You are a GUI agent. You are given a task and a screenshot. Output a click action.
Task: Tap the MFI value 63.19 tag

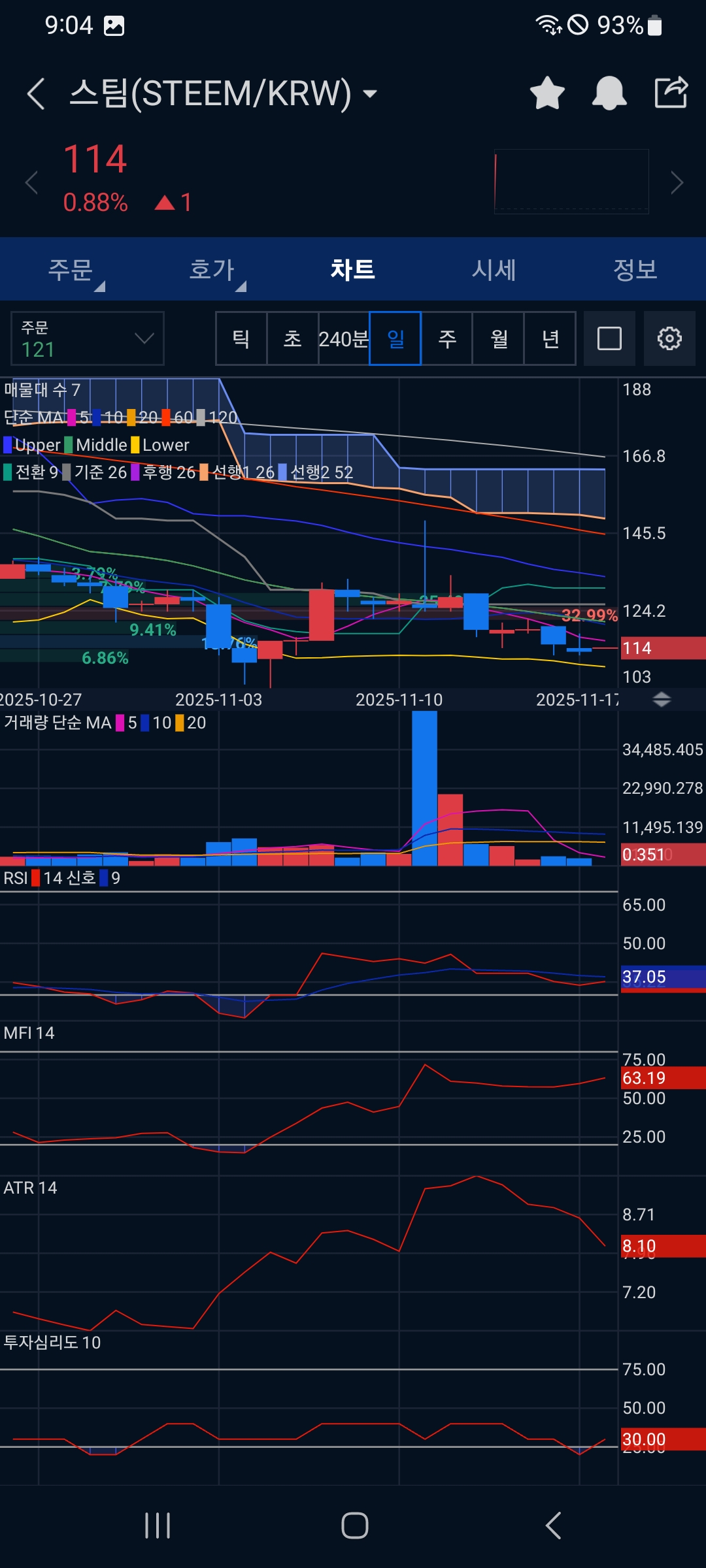(x=663, y=1078)
